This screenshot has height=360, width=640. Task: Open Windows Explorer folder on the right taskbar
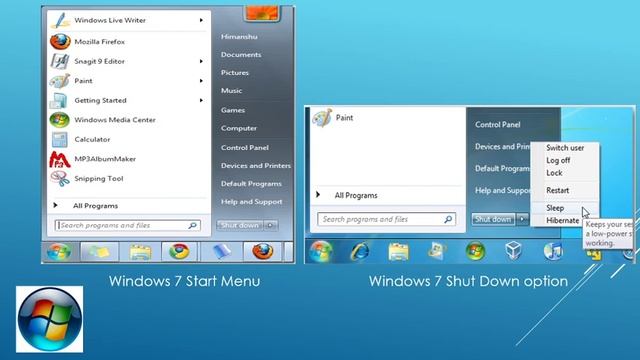(399, 251)
